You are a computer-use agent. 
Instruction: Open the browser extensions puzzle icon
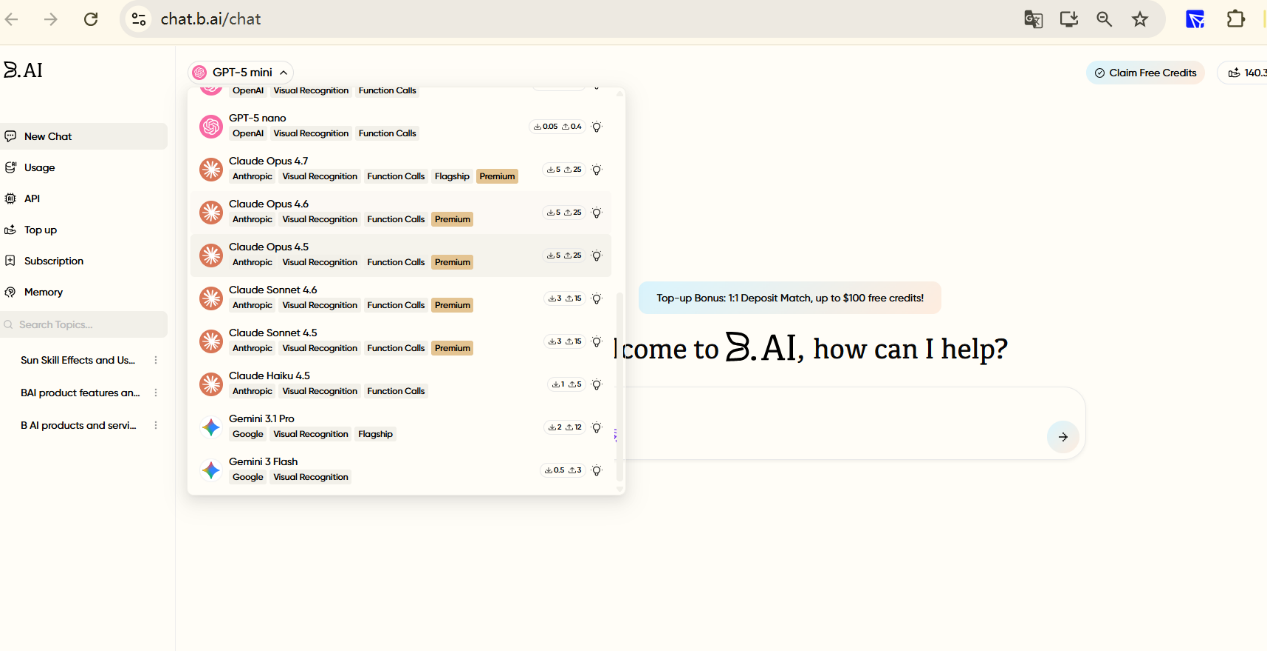point(1236,19)
